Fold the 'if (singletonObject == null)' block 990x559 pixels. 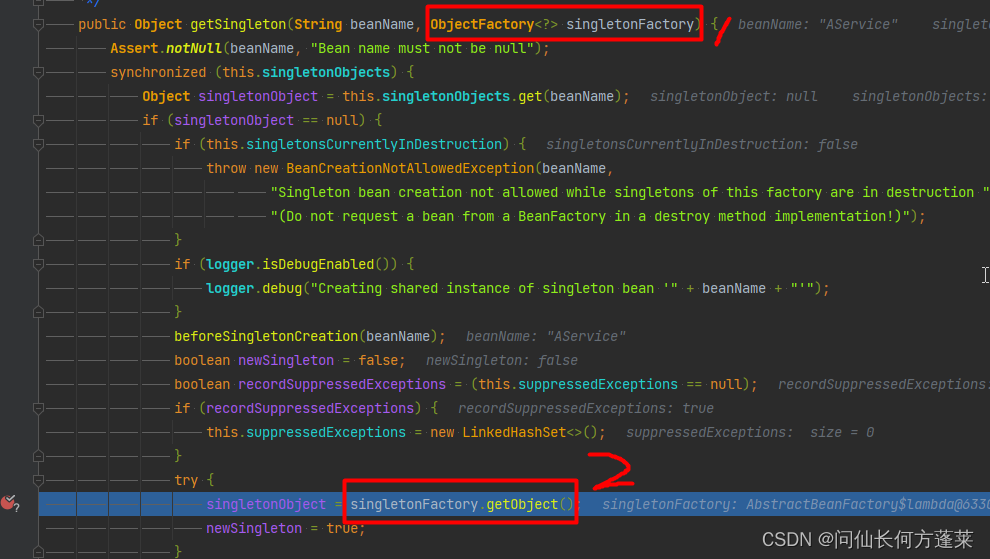click(38, 121)
